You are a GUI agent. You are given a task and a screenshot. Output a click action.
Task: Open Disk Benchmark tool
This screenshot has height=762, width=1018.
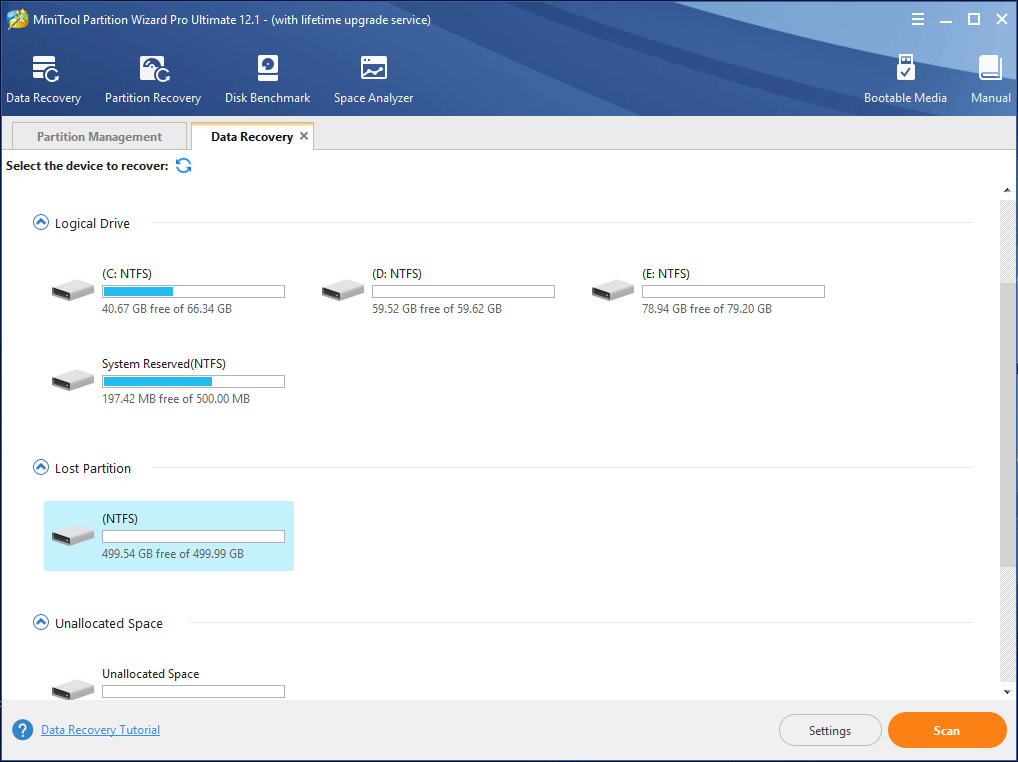tap(267, 68)
